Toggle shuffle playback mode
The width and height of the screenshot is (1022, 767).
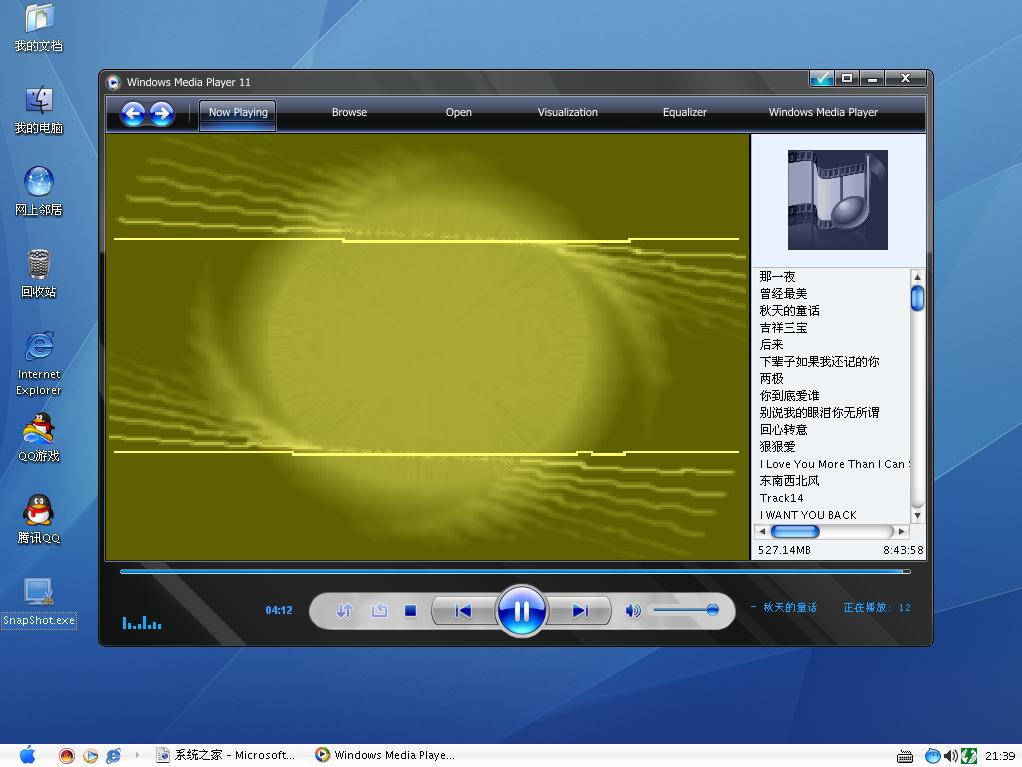point(346,610)
